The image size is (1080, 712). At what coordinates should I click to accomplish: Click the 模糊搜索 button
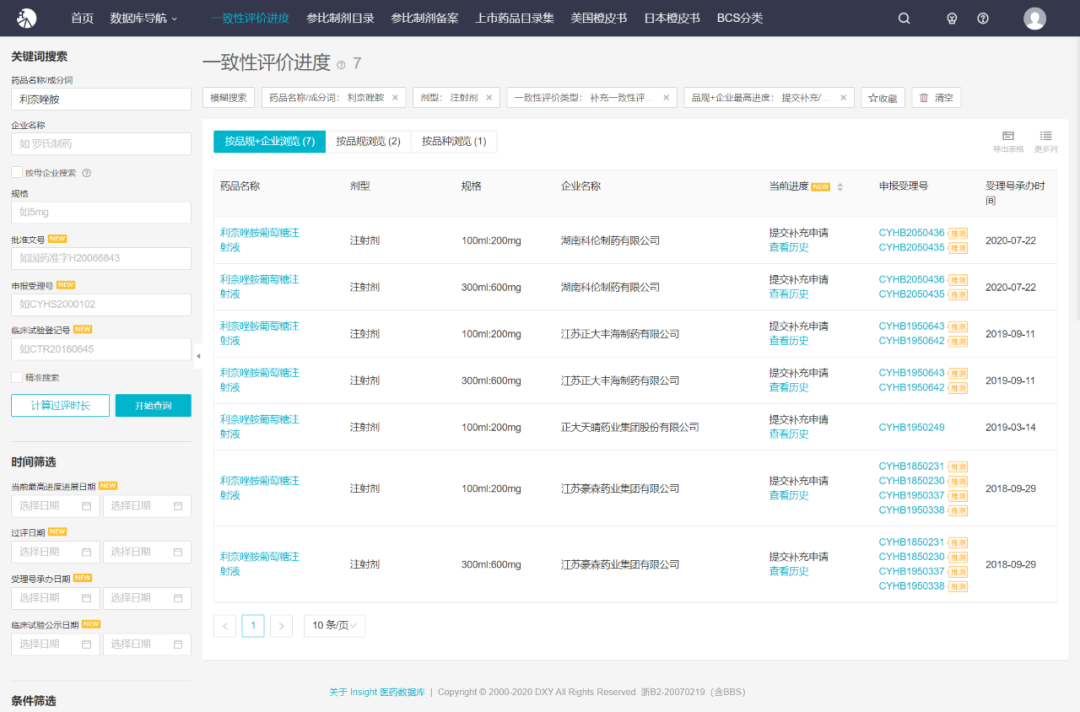coord(228,98)
